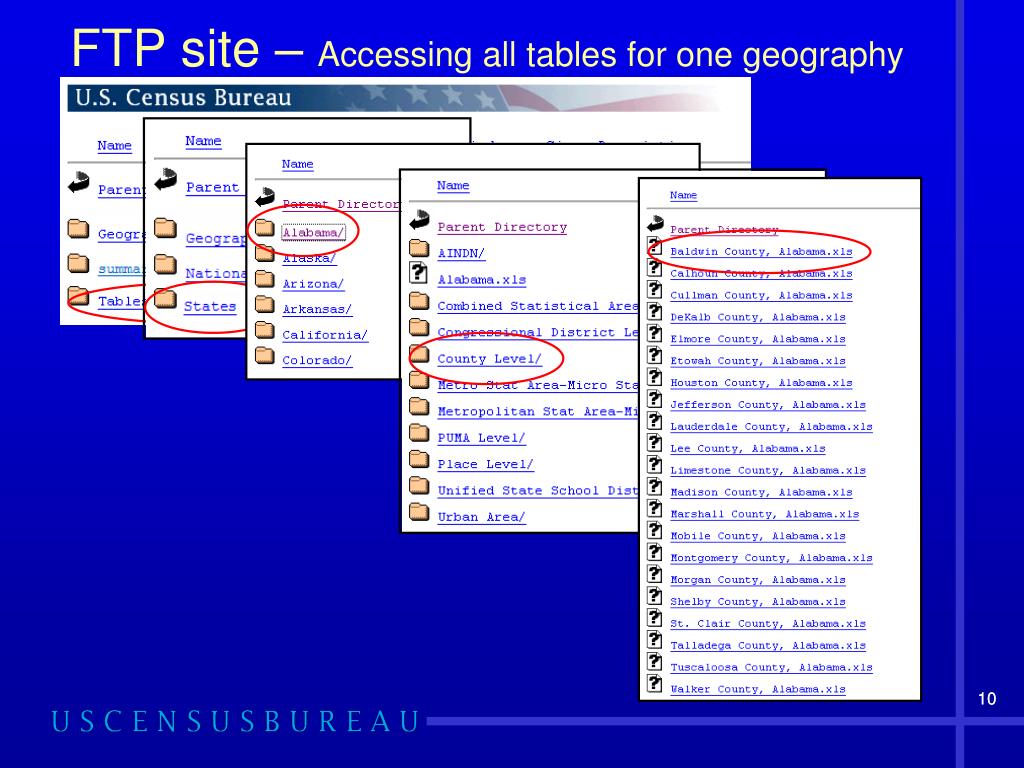Open DeKalb County, Alabama.xls
1024x768 pixels.
click(758, 317)
